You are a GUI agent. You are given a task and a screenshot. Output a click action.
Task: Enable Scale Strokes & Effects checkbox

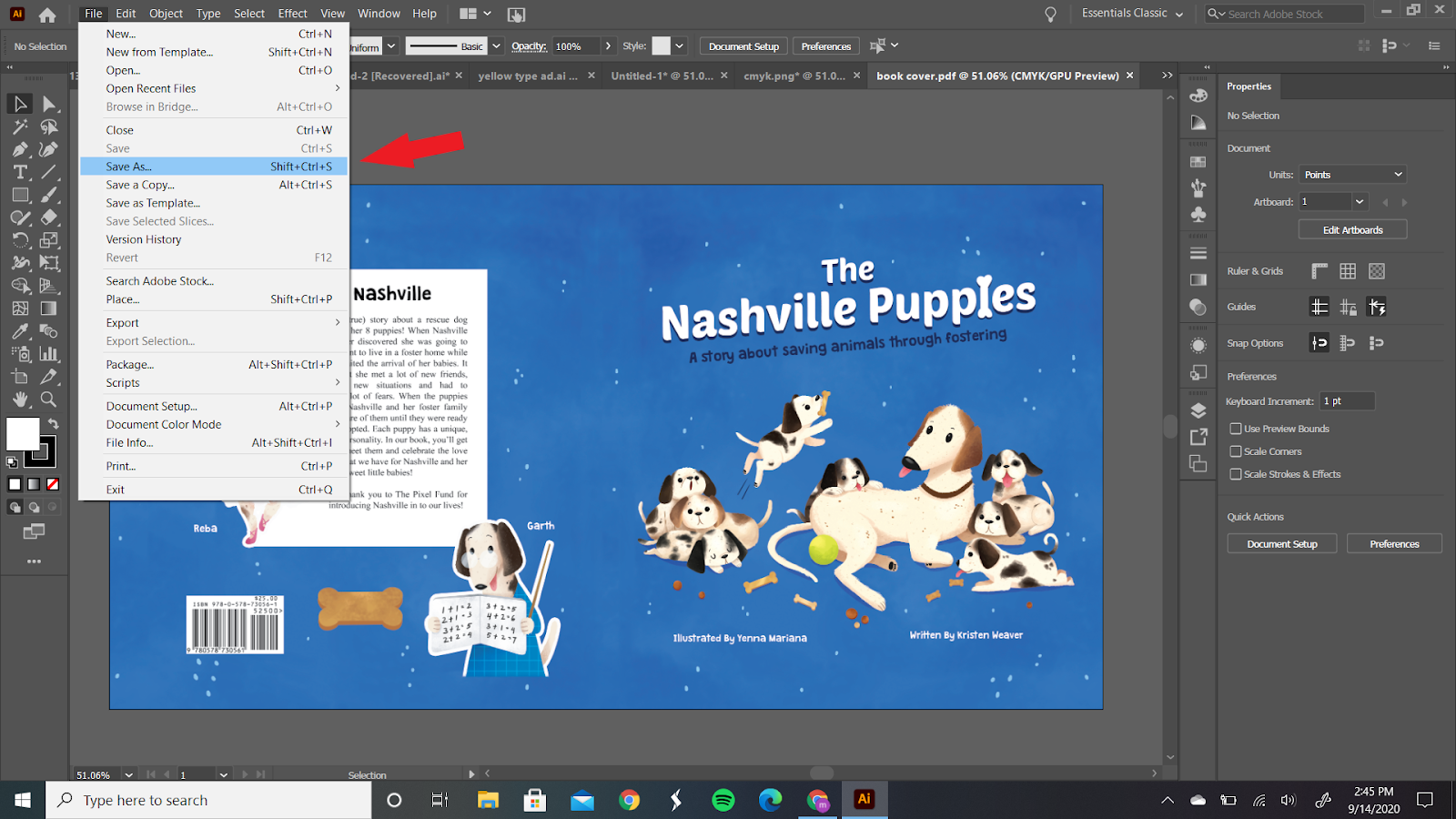1236,474
